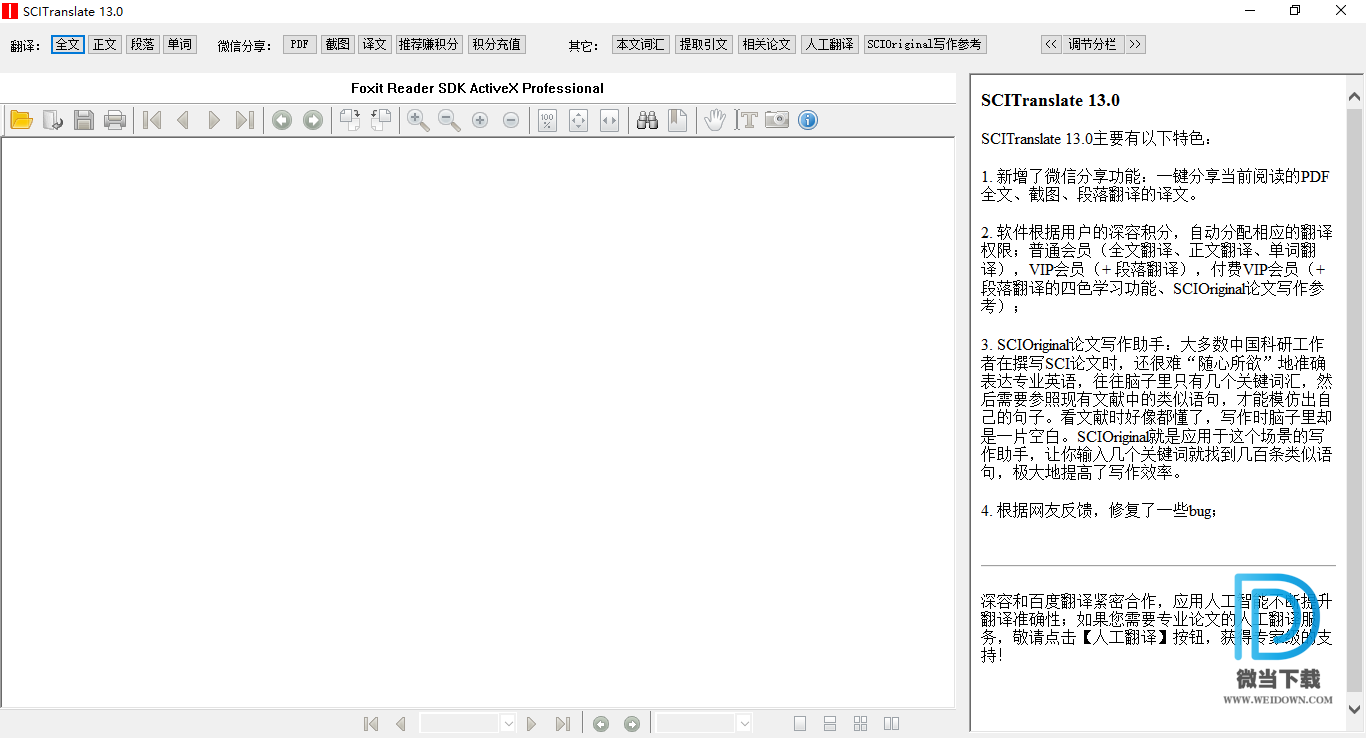
Task: Click the bookmark panel icon
Action: (678, 120)
